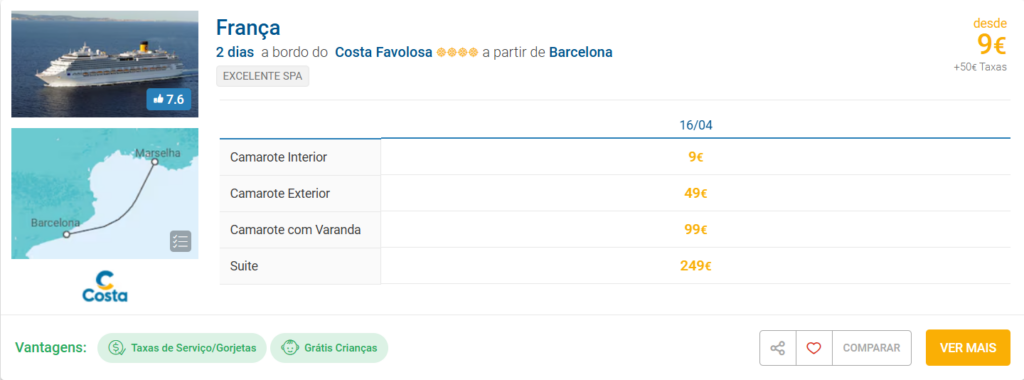Open the França cruise title link
Image resolution: width=1024 pixels, height=380 pixels.
[x=248, y=27]
